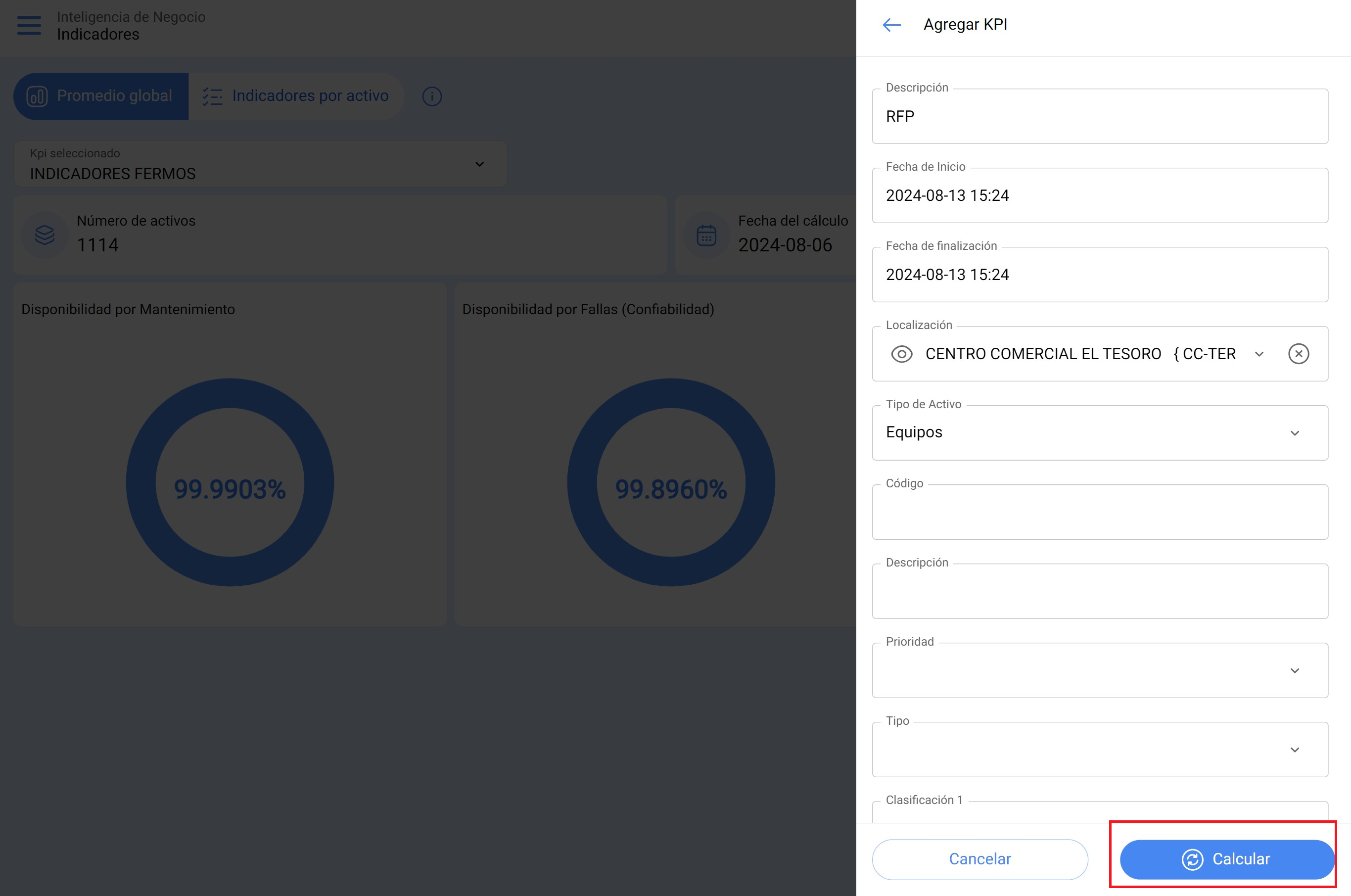This screenshot has width=1351, height=896.
Task: Click the checklist icon in Indicadores por activo tab
Action: [x=213, y=96]
